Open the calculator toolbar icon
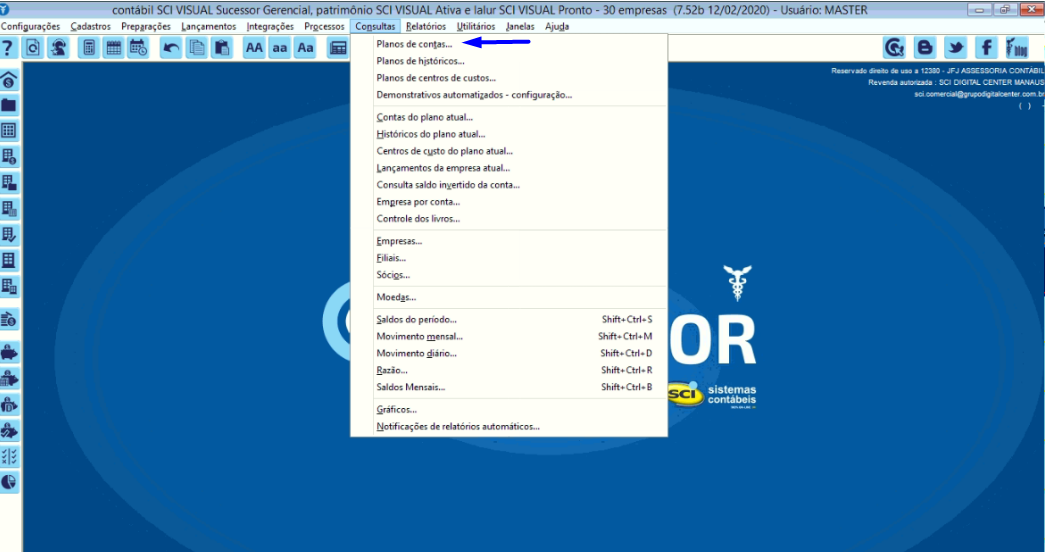This screenshot has height=552, width=1045. click(89, 48)
